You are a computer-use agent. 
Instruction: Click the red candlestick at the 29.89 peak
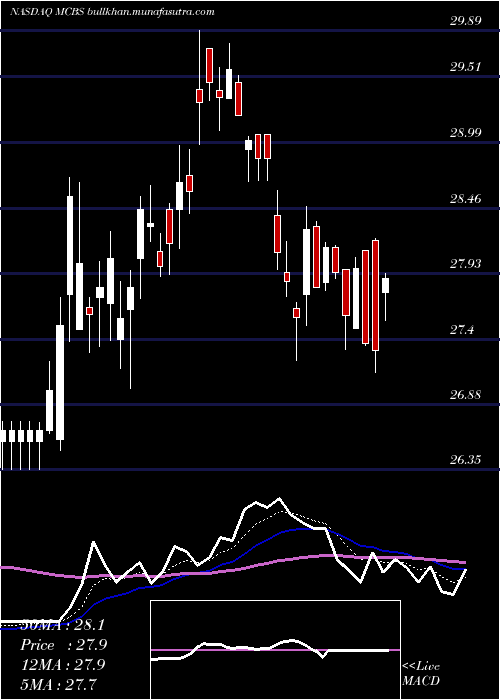[x=200, y=96]
